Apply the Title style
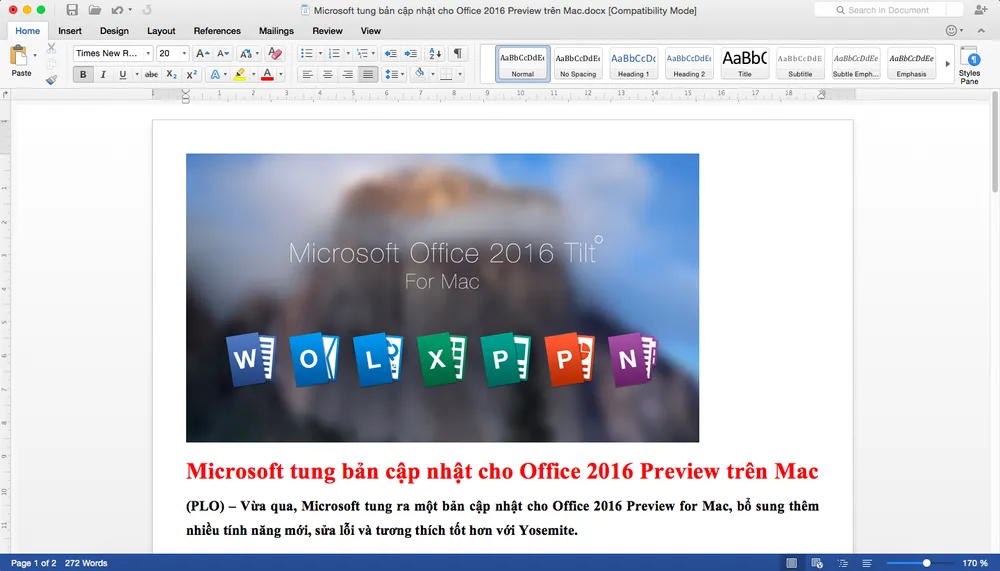Viewport: 1000px width, 571px height. pyautogui.click(x=744, y=63)
